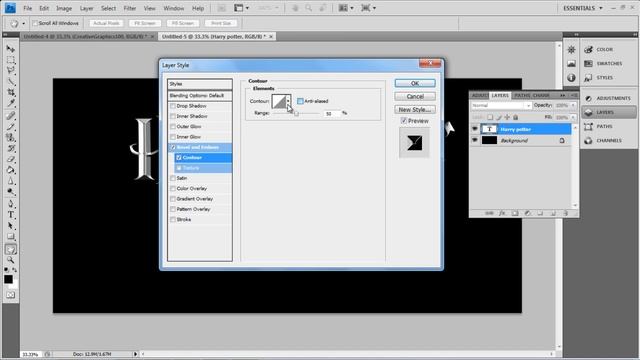Click the lock all layer icon

pos(516,118)
